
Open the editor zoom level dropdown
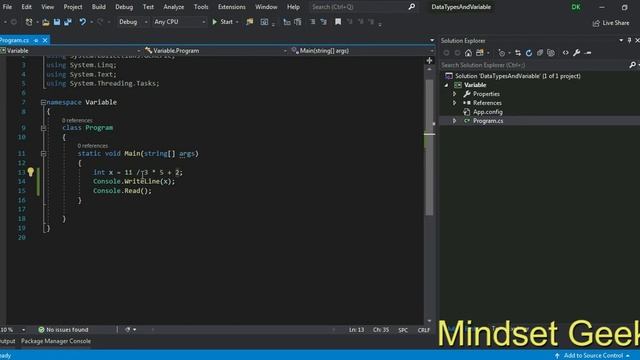click(x=23, y=330)
